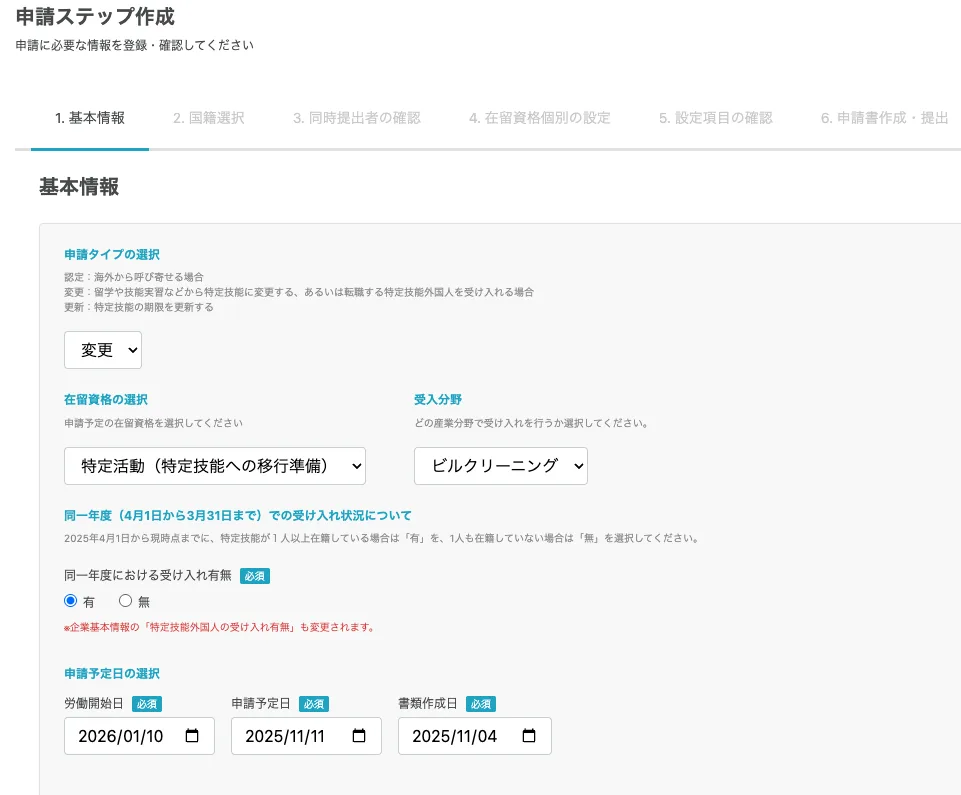Open the ビルクリーニング industry dropdown
This screenshot has width=961, height=795.
[x=500, y=465]
